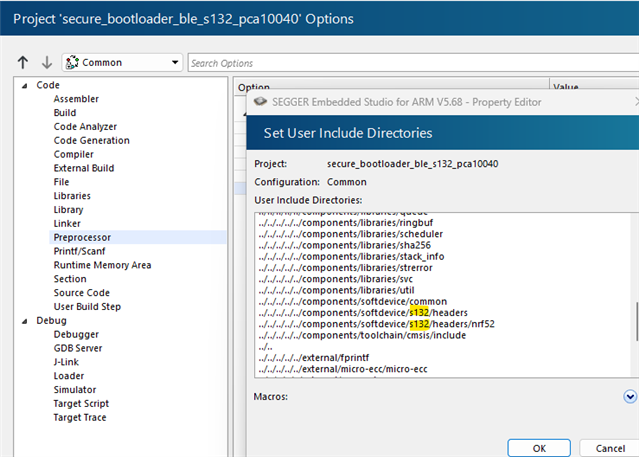This screenshot has height=457, width=639.
Task: Click the external/micro-ecc/micro-ecc line
Action: [x=343, y=369]
